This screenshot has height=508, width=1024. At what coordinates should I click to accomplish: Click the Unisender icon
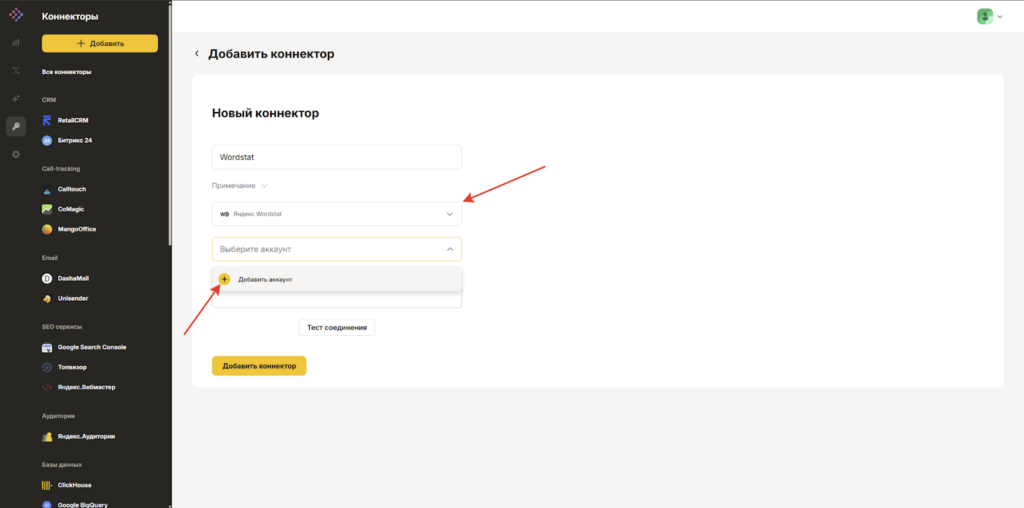pos(47,298)
